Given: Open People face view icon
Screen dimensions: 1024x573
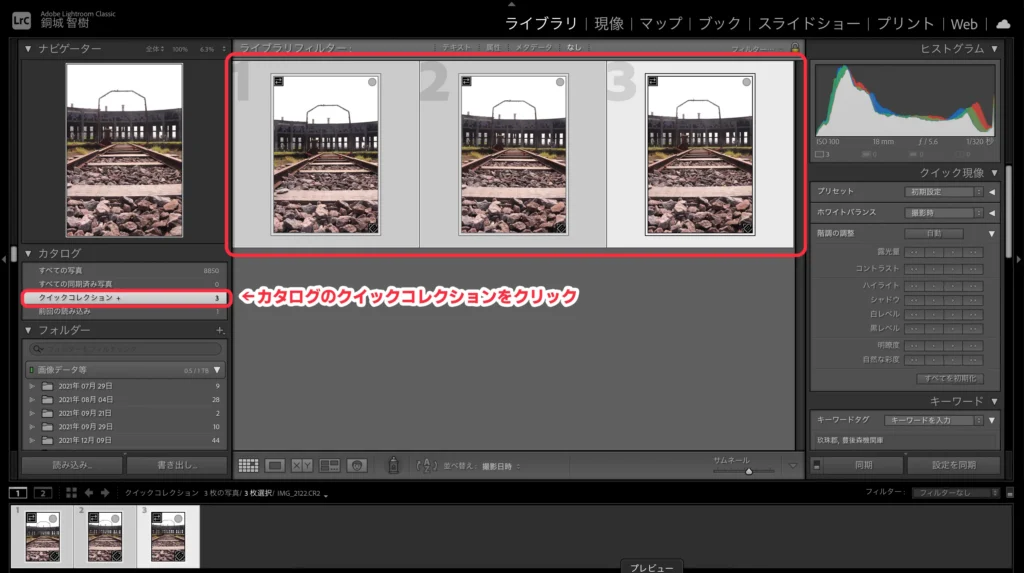Looking at the screenshot, I should [x=356, y=465].
